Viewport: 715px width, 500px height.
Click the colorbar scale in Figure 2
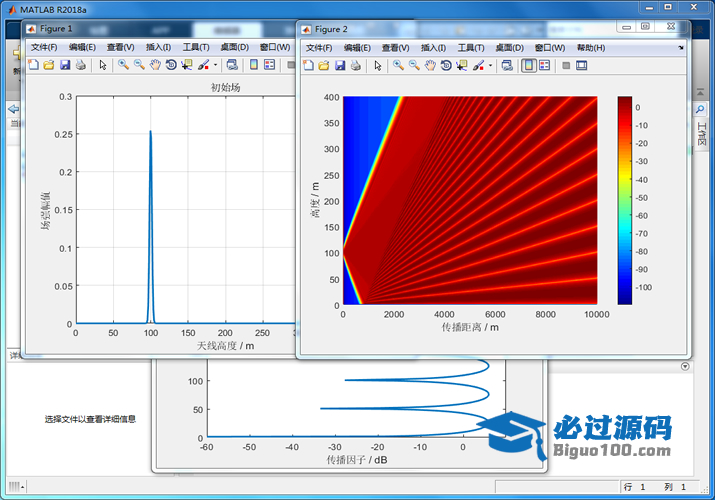pyautogui.click(x=625, y=200)
